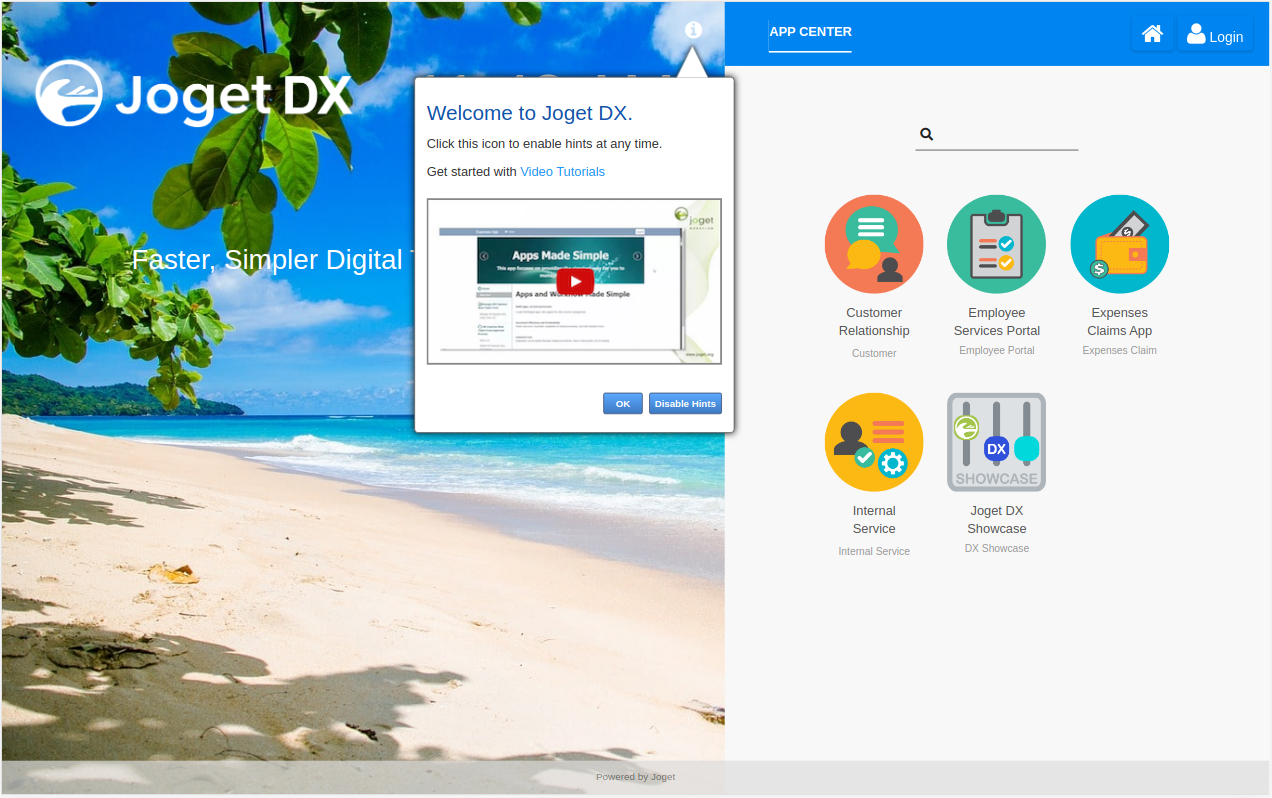Click the 'Employee Services Portal' label

coord(996,322)
